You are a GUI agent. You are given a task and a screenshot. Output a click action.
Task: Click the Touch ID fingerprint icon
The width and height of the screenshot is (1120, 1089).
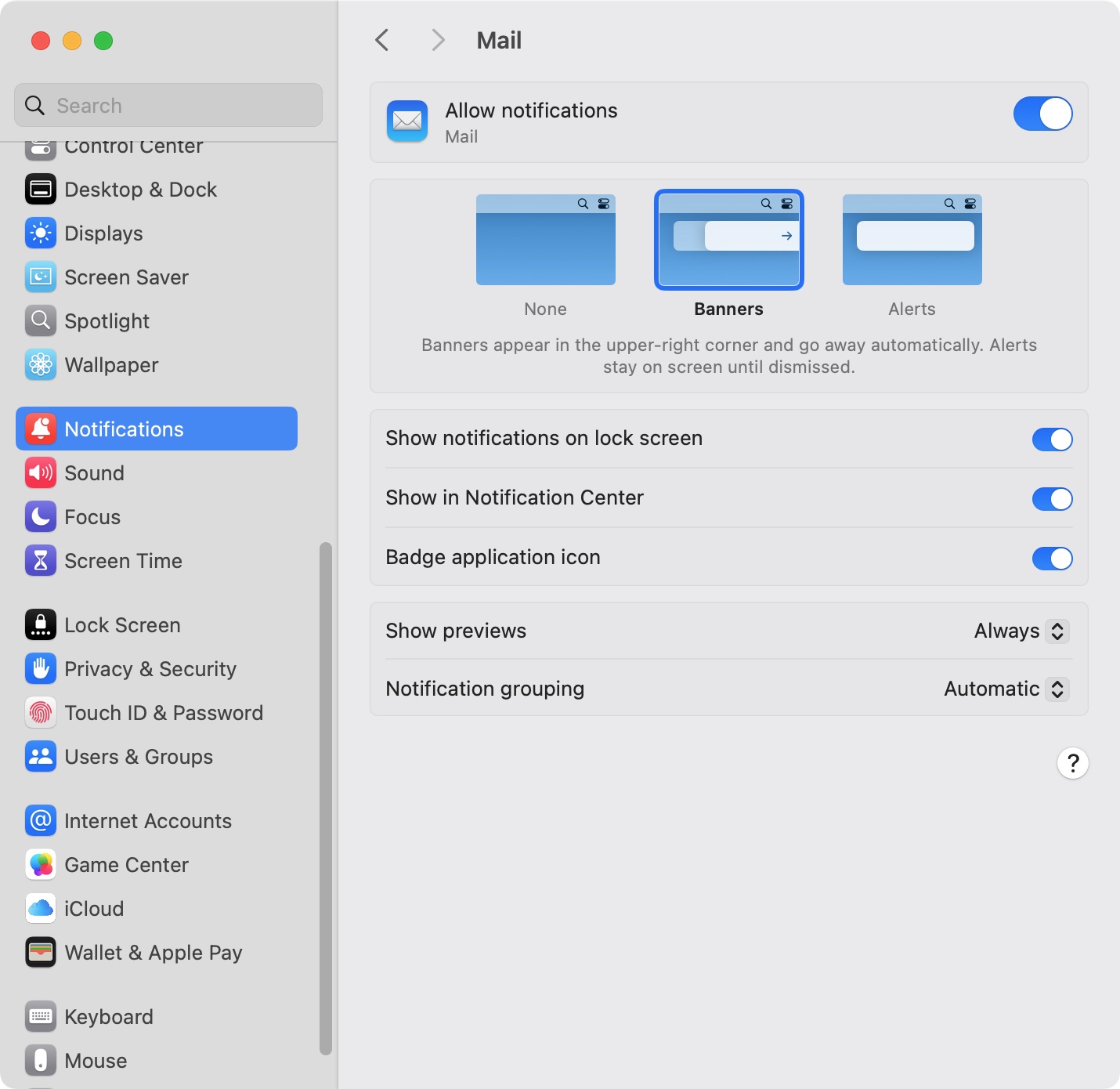click(40, 713)
